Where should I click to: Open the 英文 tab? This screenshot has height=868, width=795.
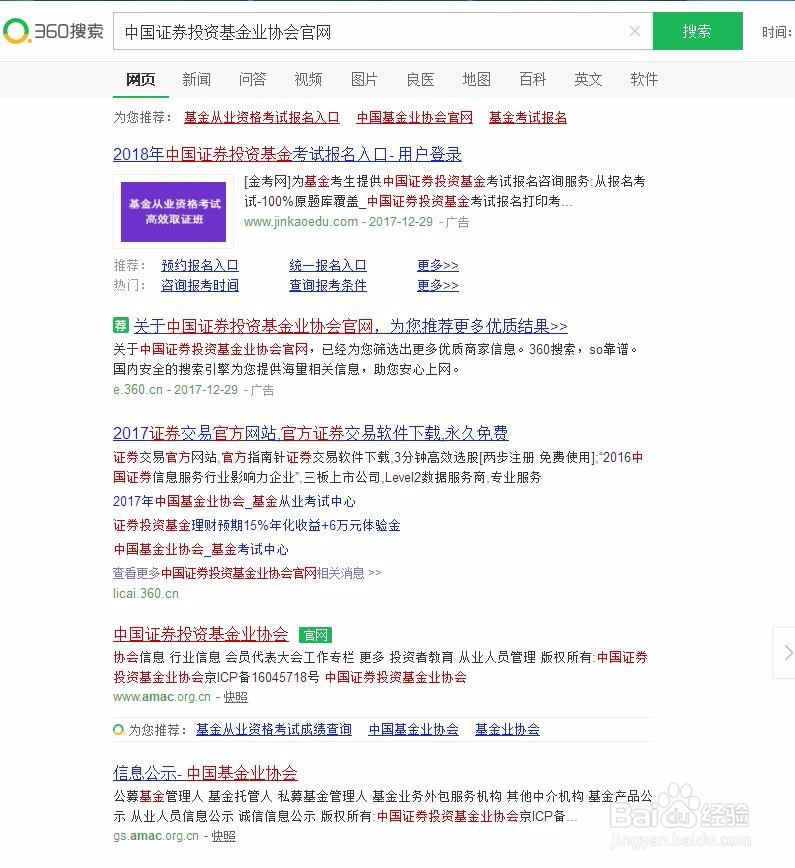[588, 79]
